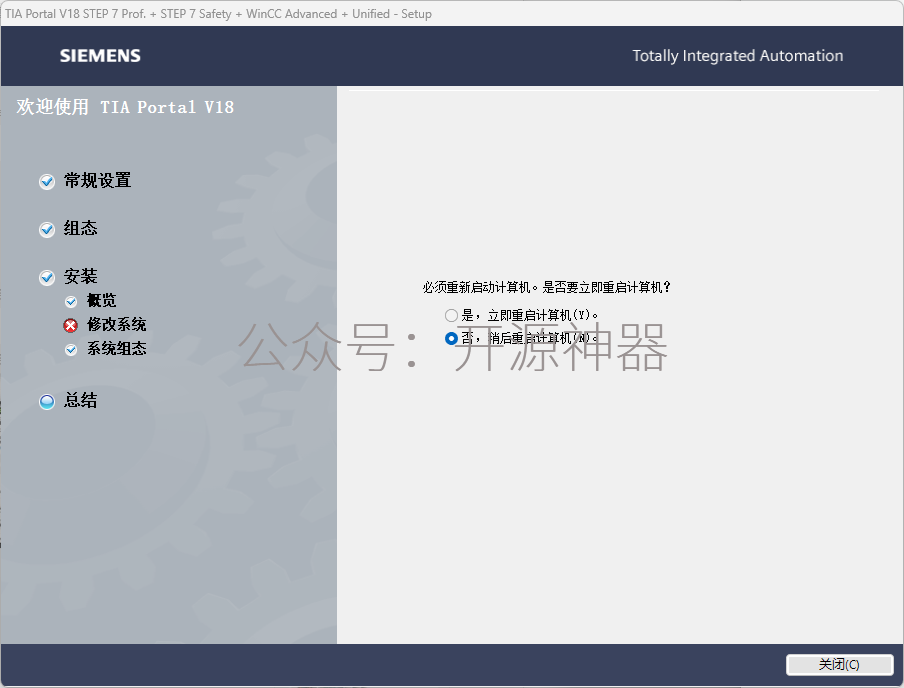The width and height of the screenshot is (904, 688).
Task: Select the 概览 sub-step
Action: 101,300
